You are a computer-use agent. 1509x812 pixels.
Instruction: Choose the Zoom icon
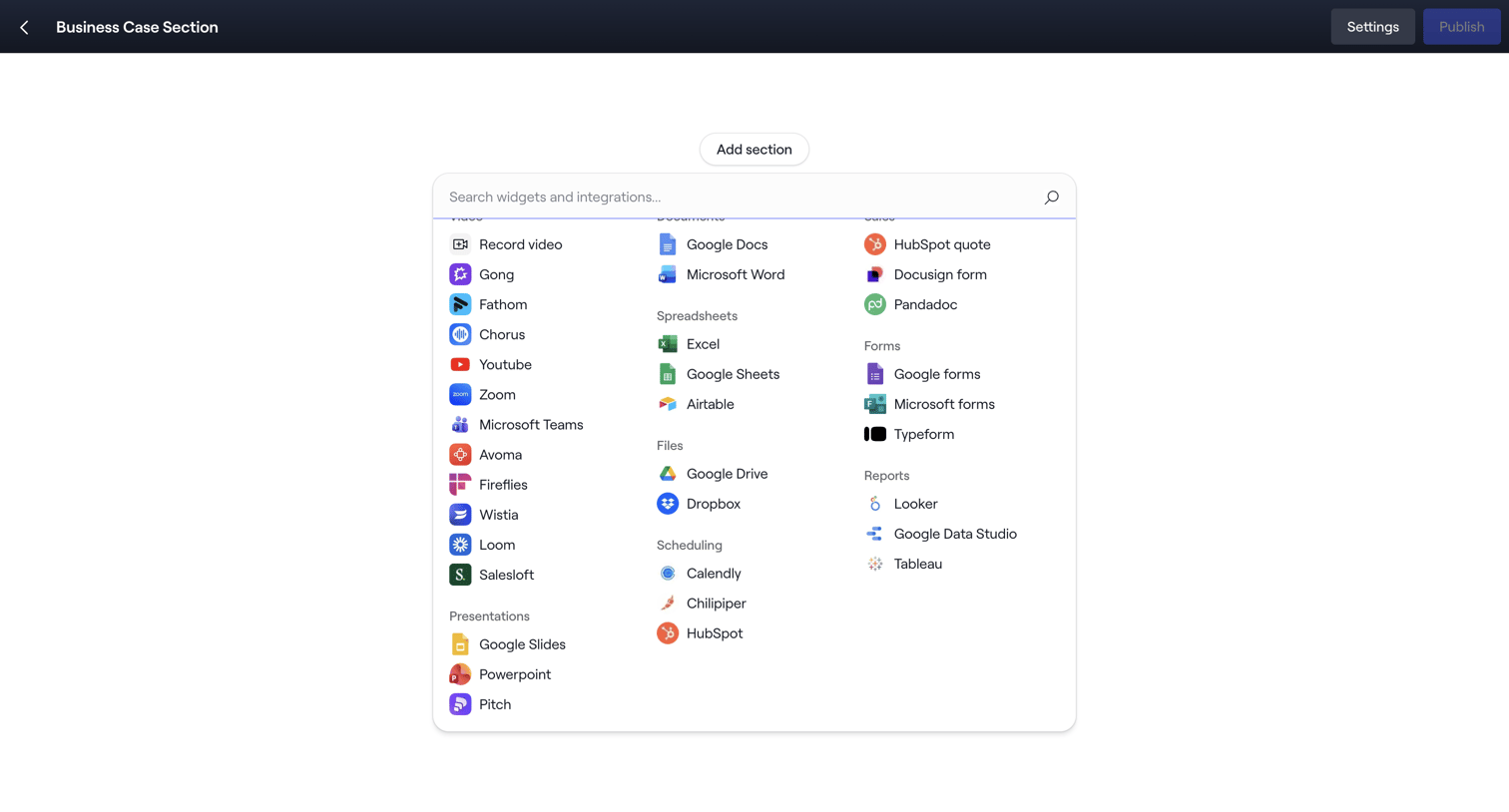click(460, 394)
